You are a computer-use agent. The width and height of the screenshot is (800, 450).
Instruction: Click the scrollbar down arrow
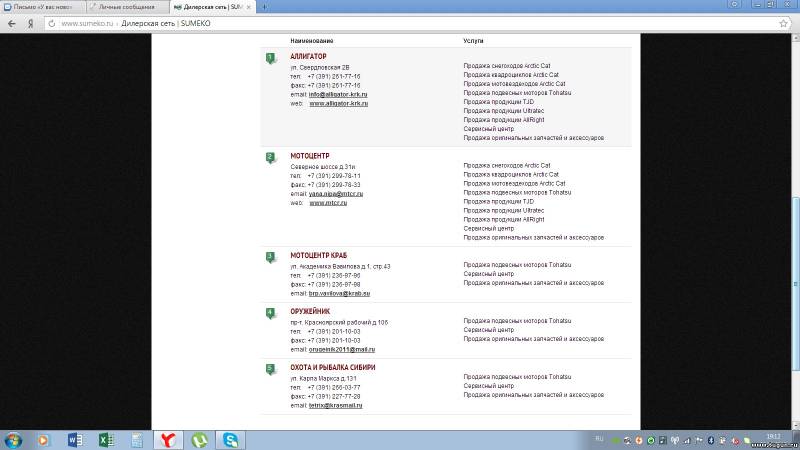click(x=795, y=426)
